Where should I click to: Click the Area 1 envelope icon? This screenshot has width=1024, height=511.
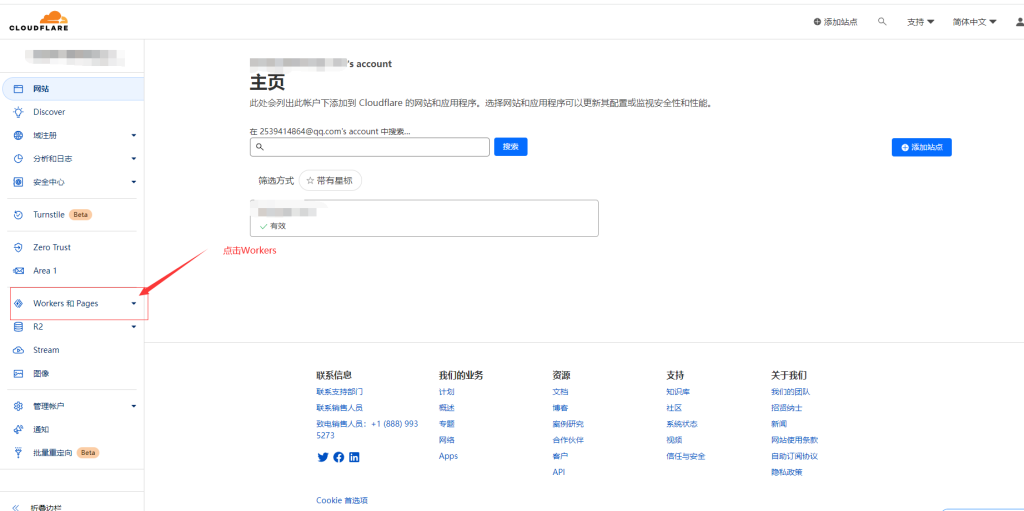tap(19, 271)
